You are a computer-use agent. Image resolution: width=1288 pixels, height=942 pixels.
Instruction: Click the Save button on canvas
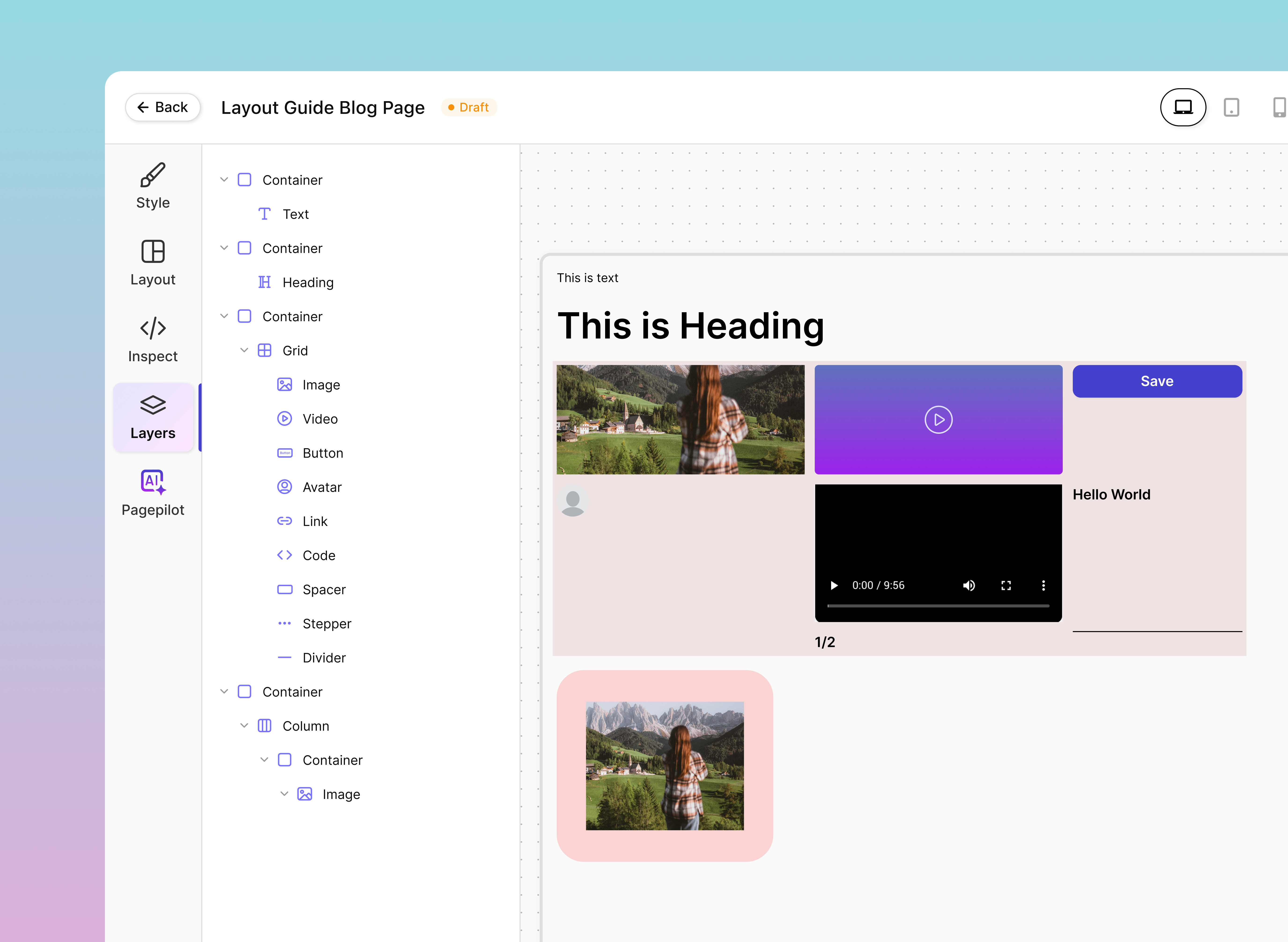(x=1157, y=381)
